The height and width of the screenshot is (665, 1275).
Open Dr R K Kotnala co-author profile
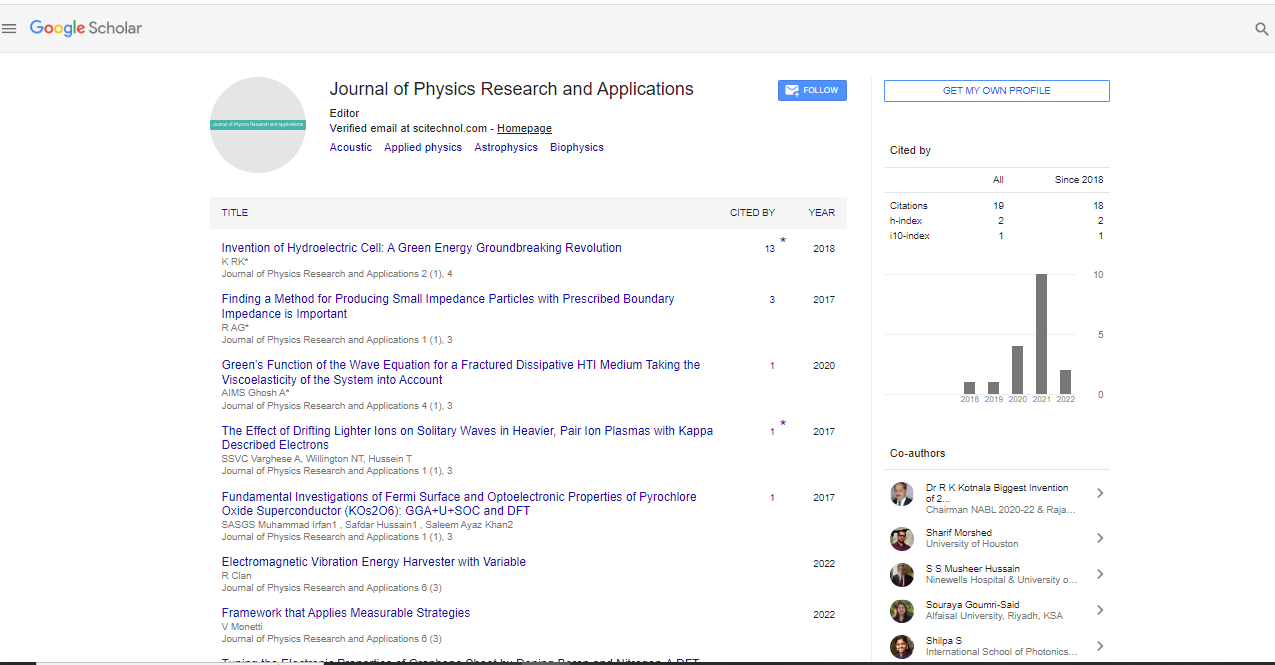point(997,493)
